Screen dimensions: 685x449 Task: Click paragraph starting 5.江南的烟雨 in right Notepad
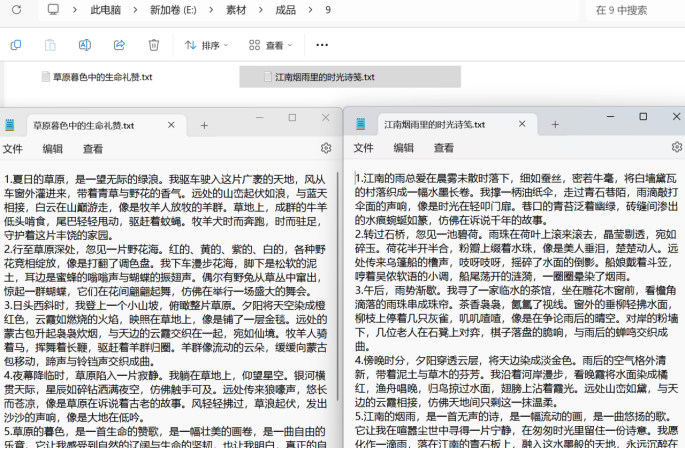[516, 430]
